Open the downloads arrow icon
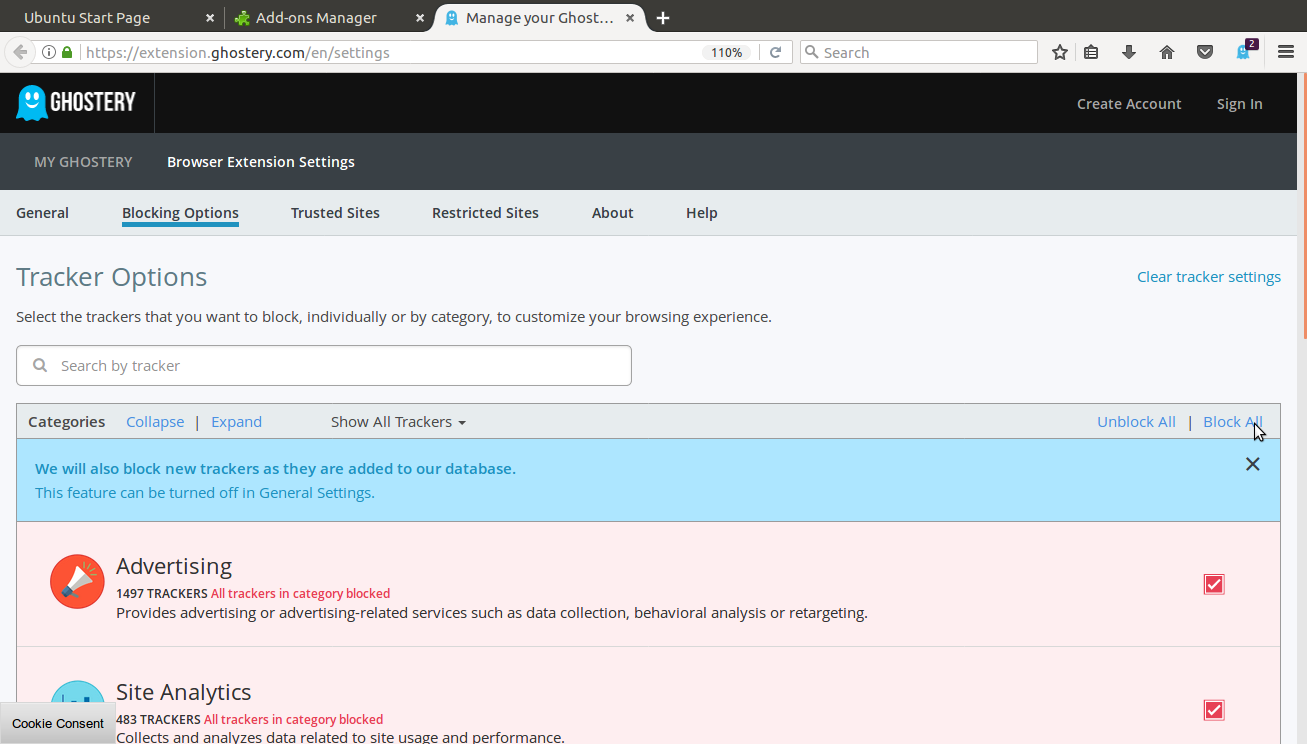Screen dimensions: 1307x744 (1129, 52)
